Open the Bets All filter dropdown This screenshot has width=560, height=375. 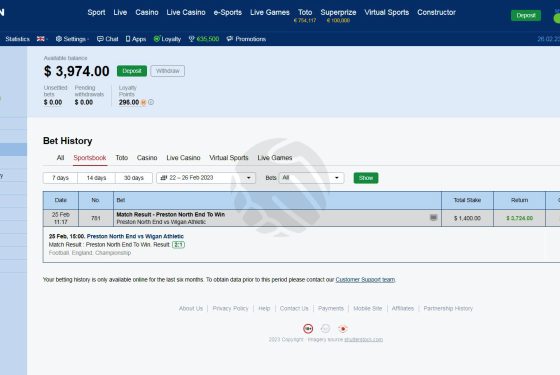(x=311, y=178)
